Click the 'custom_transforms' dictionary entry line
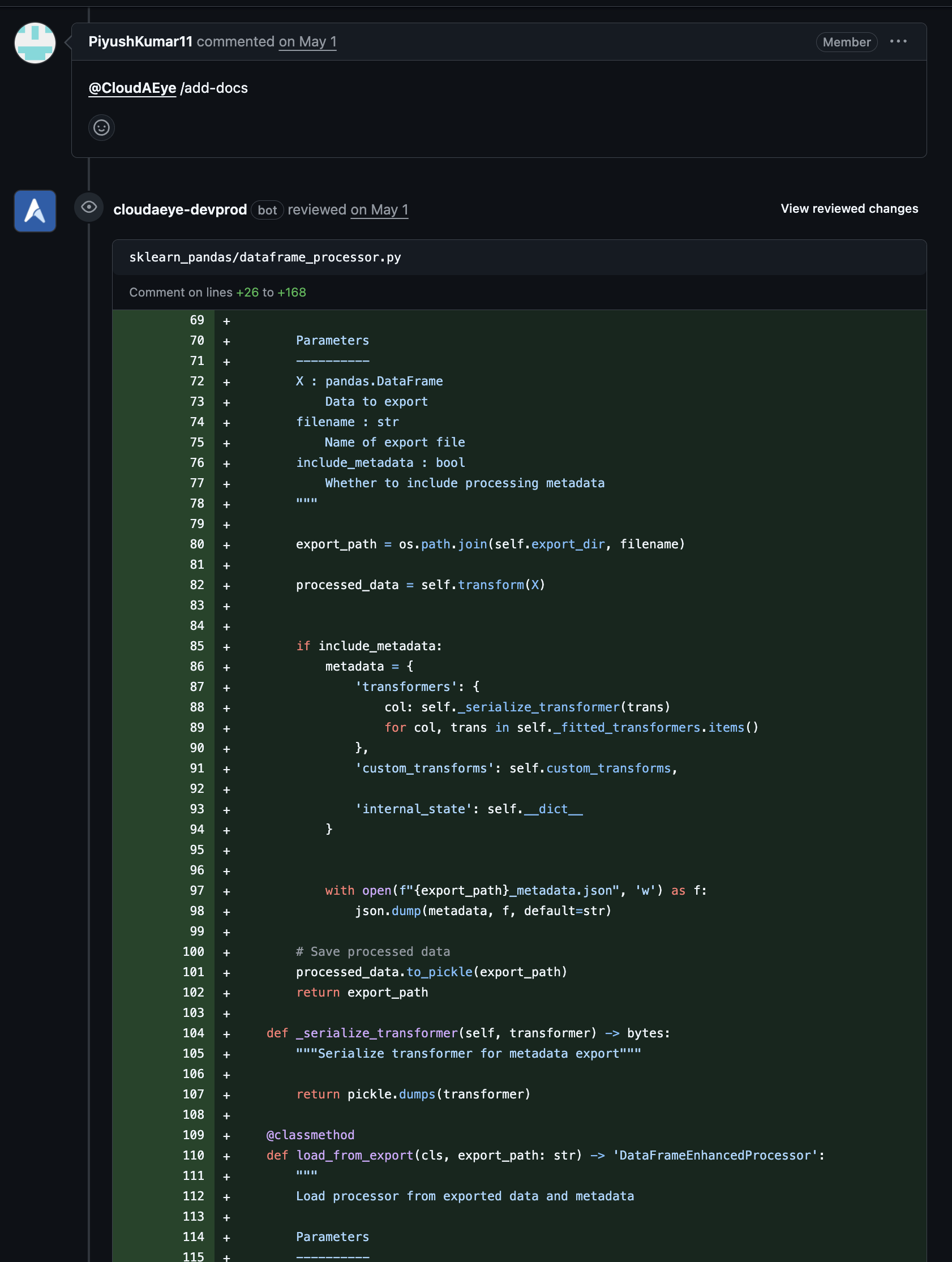This screenshot has width=952, height=1262. 516,769
